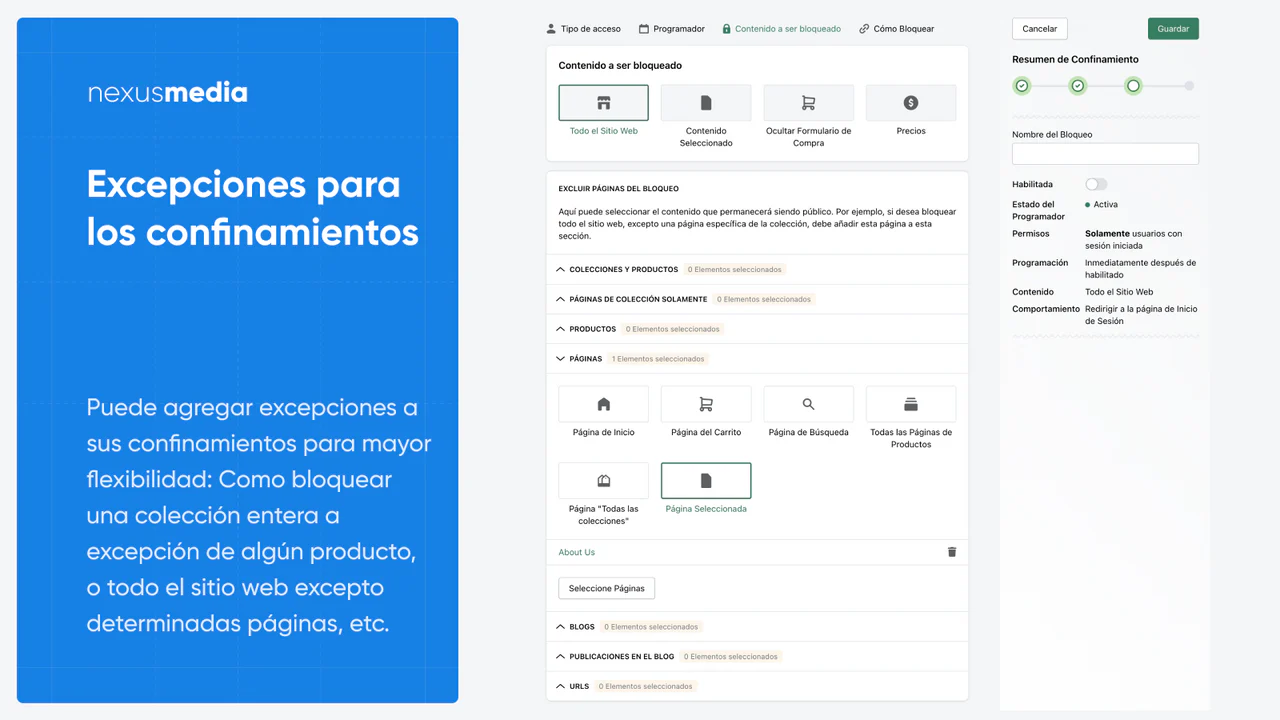Screen dimensions: 1280x720
Task: Open the Programador tab
Action: click(x=672, y=29)
